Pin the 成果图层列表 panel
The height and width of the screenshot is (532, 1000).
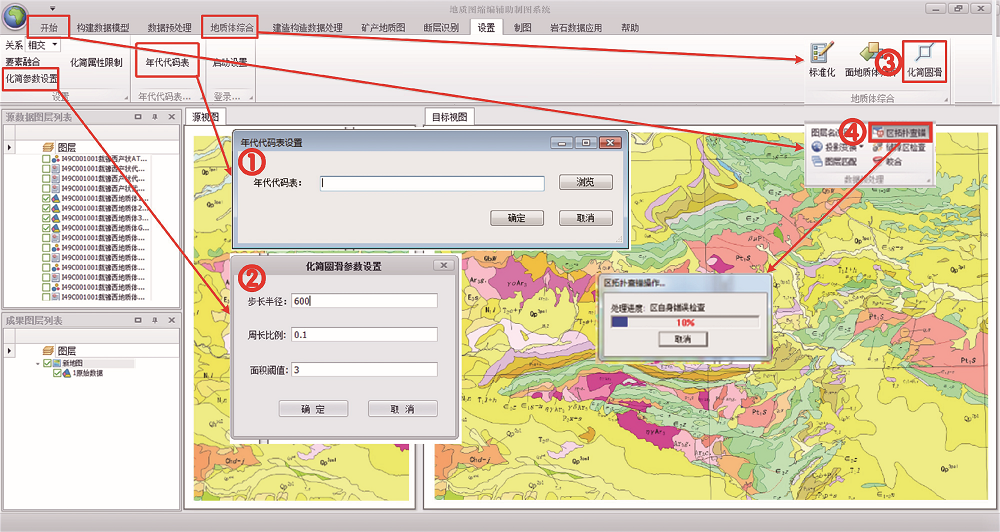(x=155, y=320)
